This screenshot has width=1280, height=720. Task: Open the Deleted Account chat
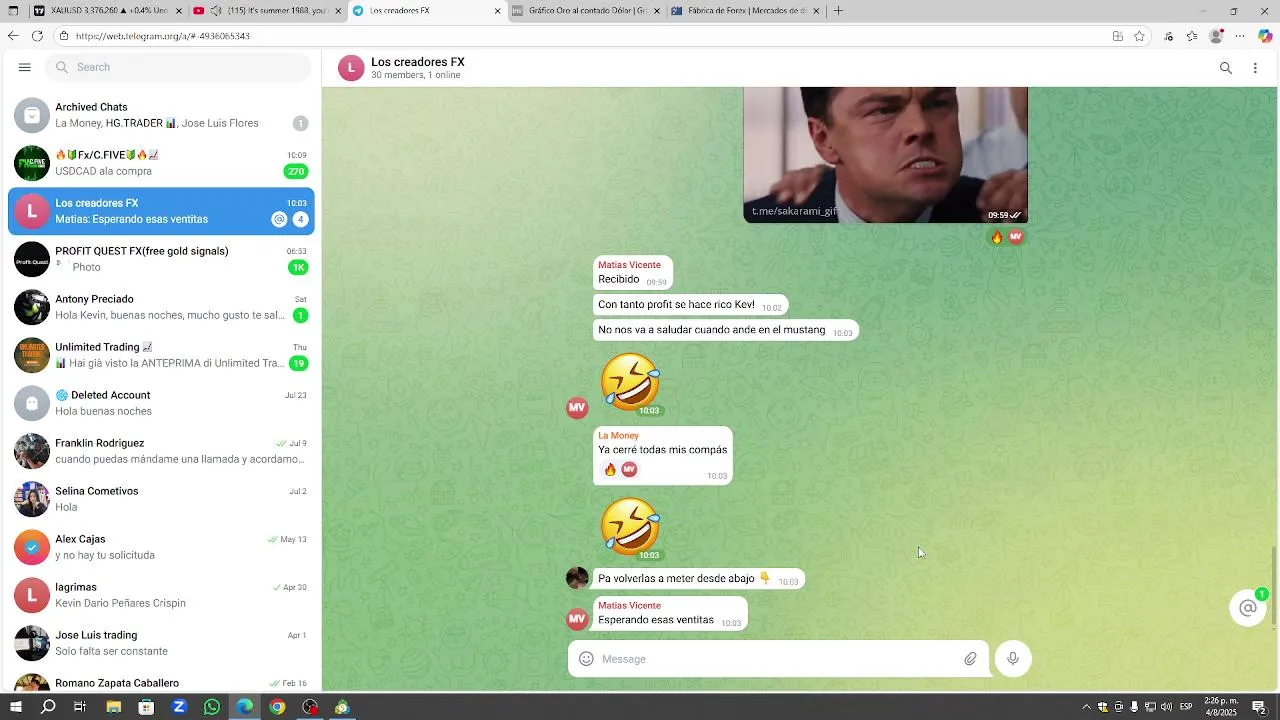tap(161, 403)
